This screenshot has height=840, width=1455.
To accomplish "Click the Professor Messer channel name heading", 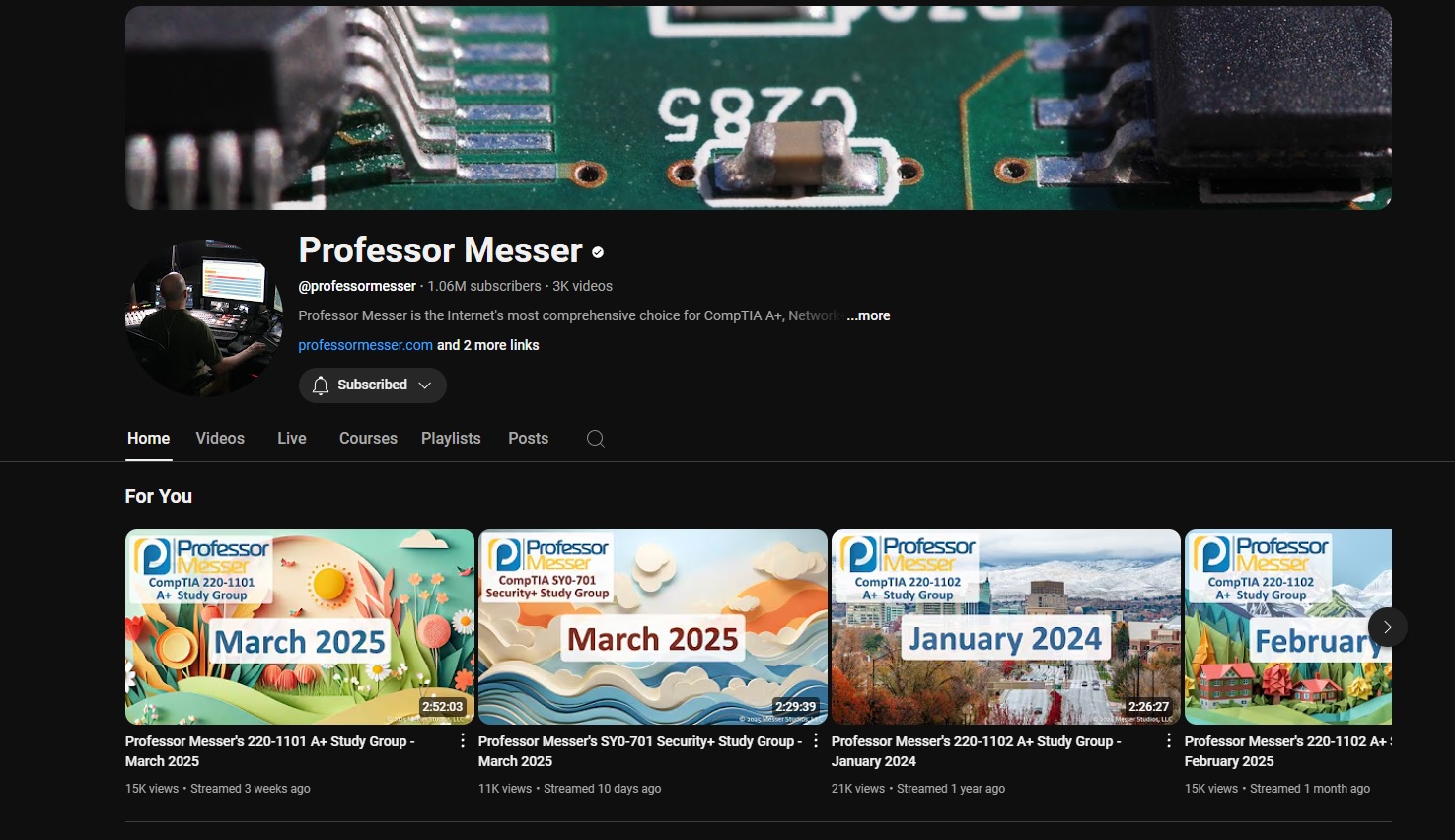I will 441,250.
